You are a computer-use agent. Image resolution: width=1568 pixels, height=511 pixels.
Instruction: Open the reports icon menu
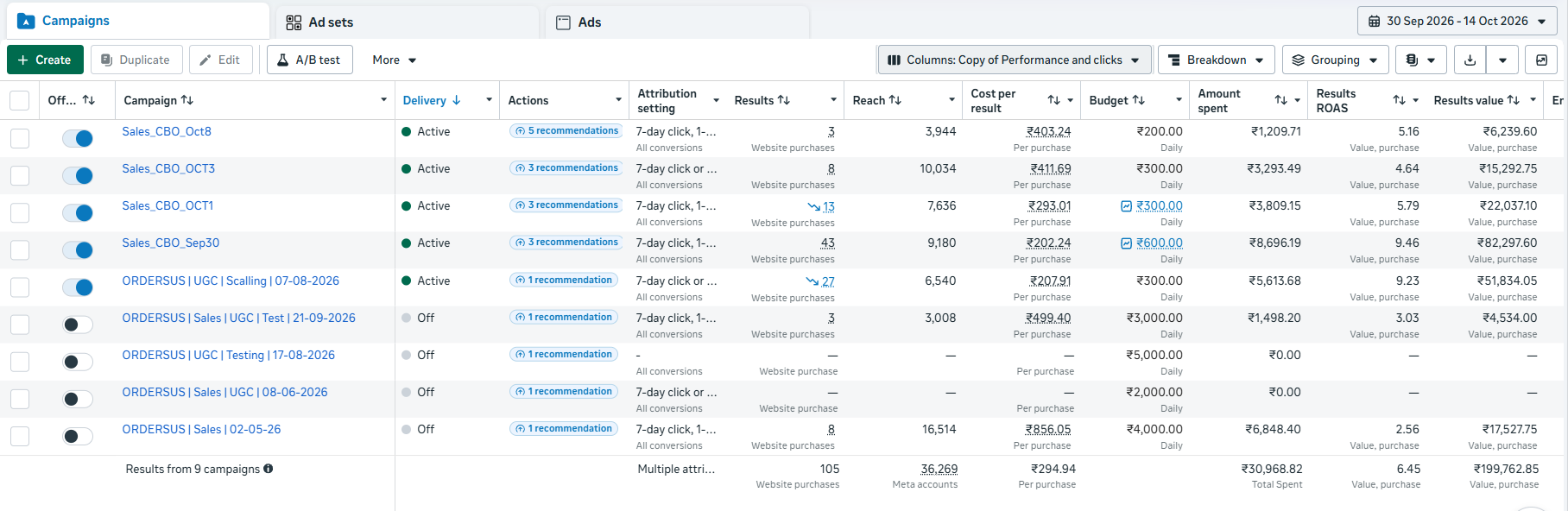pos(1421,60)
